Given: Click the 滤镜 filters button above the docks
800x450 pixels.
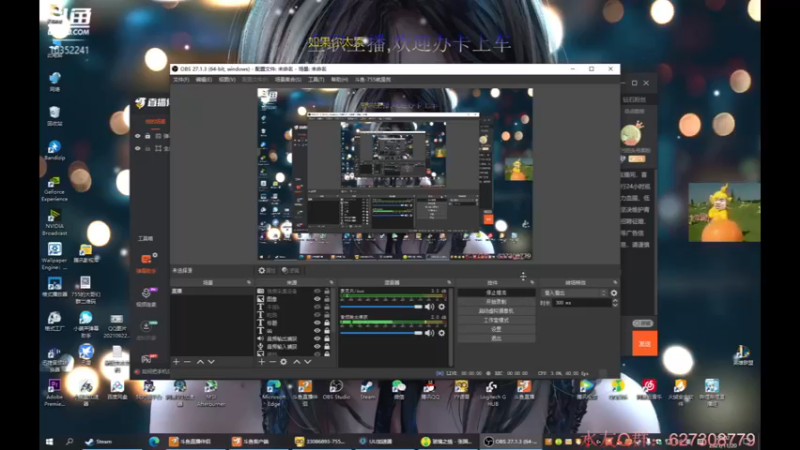Looking at the screenshot, I should tap(291, 270).
